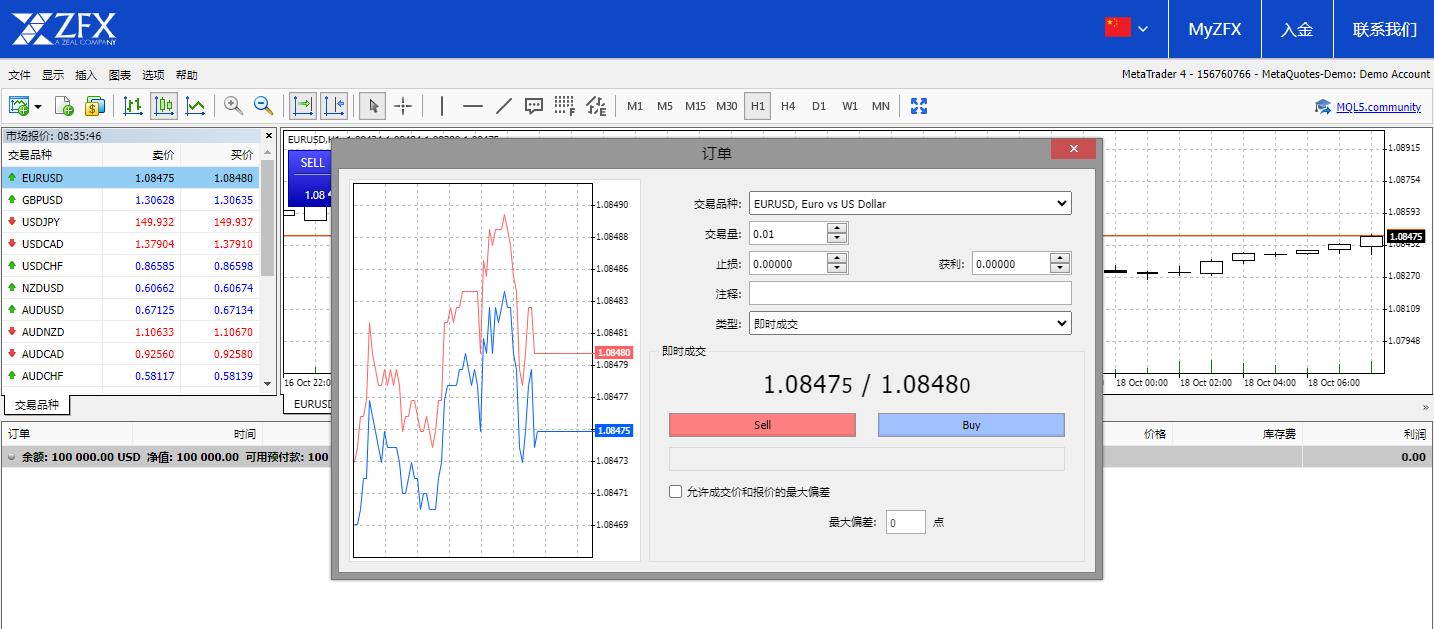Open the 帮助 menu
1434x629 pixels.
pos(186,75)
